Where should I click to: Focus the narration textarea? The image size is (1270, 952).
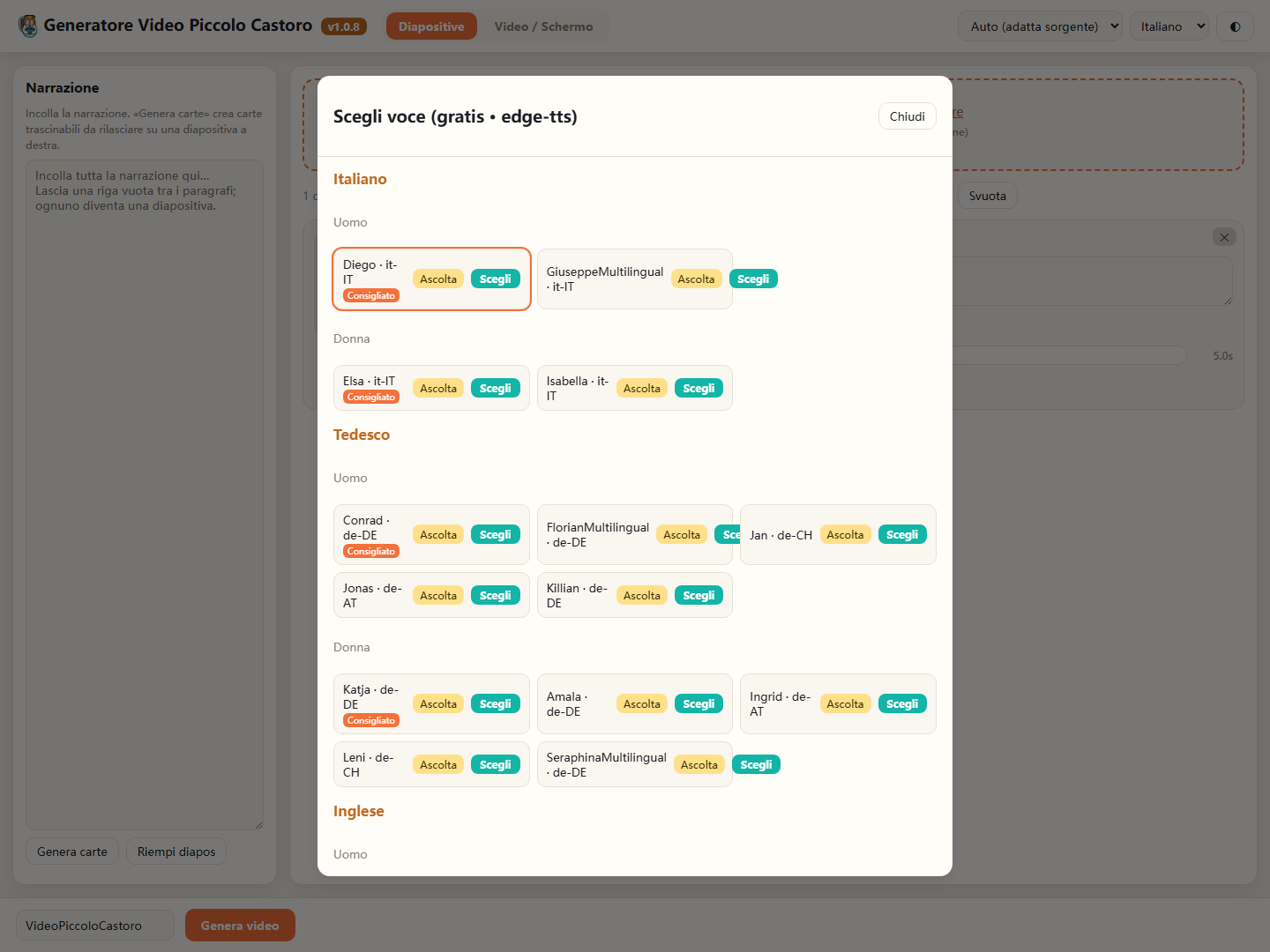[145, 495]
